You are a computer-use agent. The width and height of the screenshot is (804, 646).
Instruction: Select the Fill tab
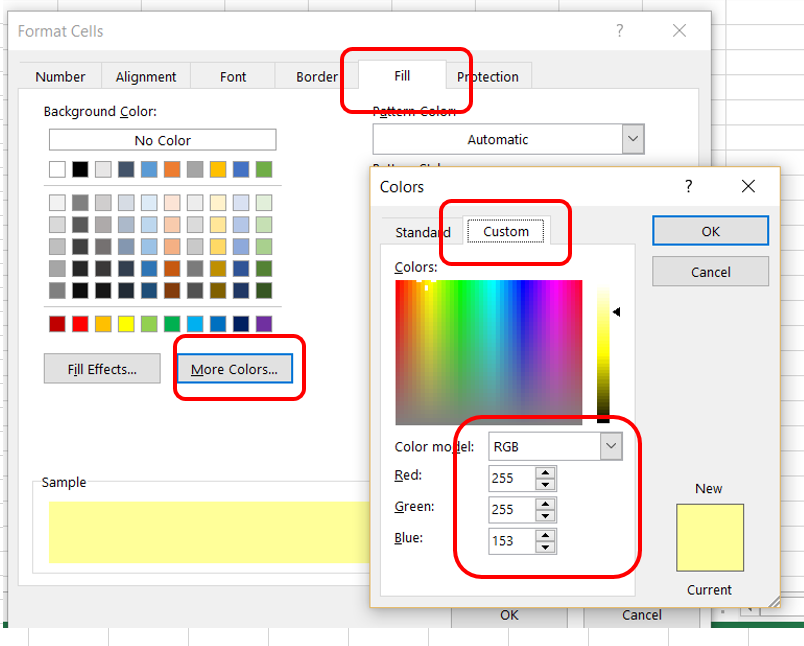tap(402, 76)
